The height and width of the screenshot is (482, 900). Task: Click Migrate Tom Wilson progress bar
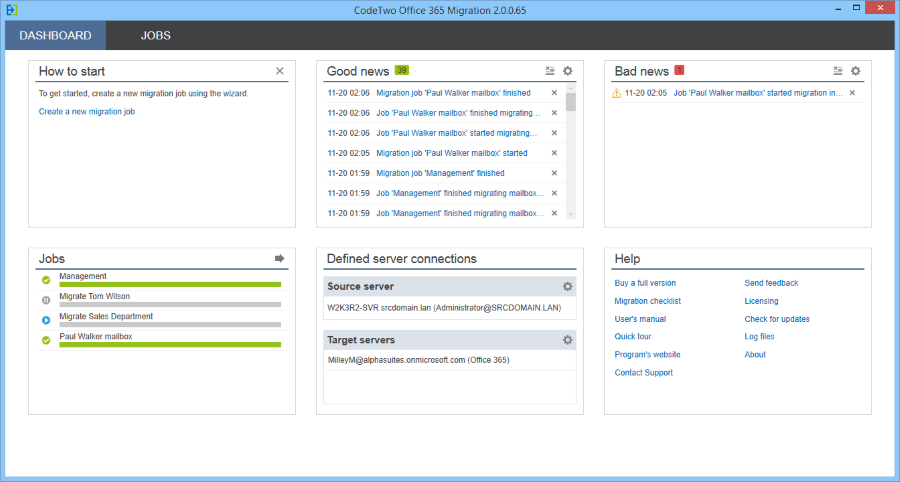pyautogui.click(x=170, y=305)
